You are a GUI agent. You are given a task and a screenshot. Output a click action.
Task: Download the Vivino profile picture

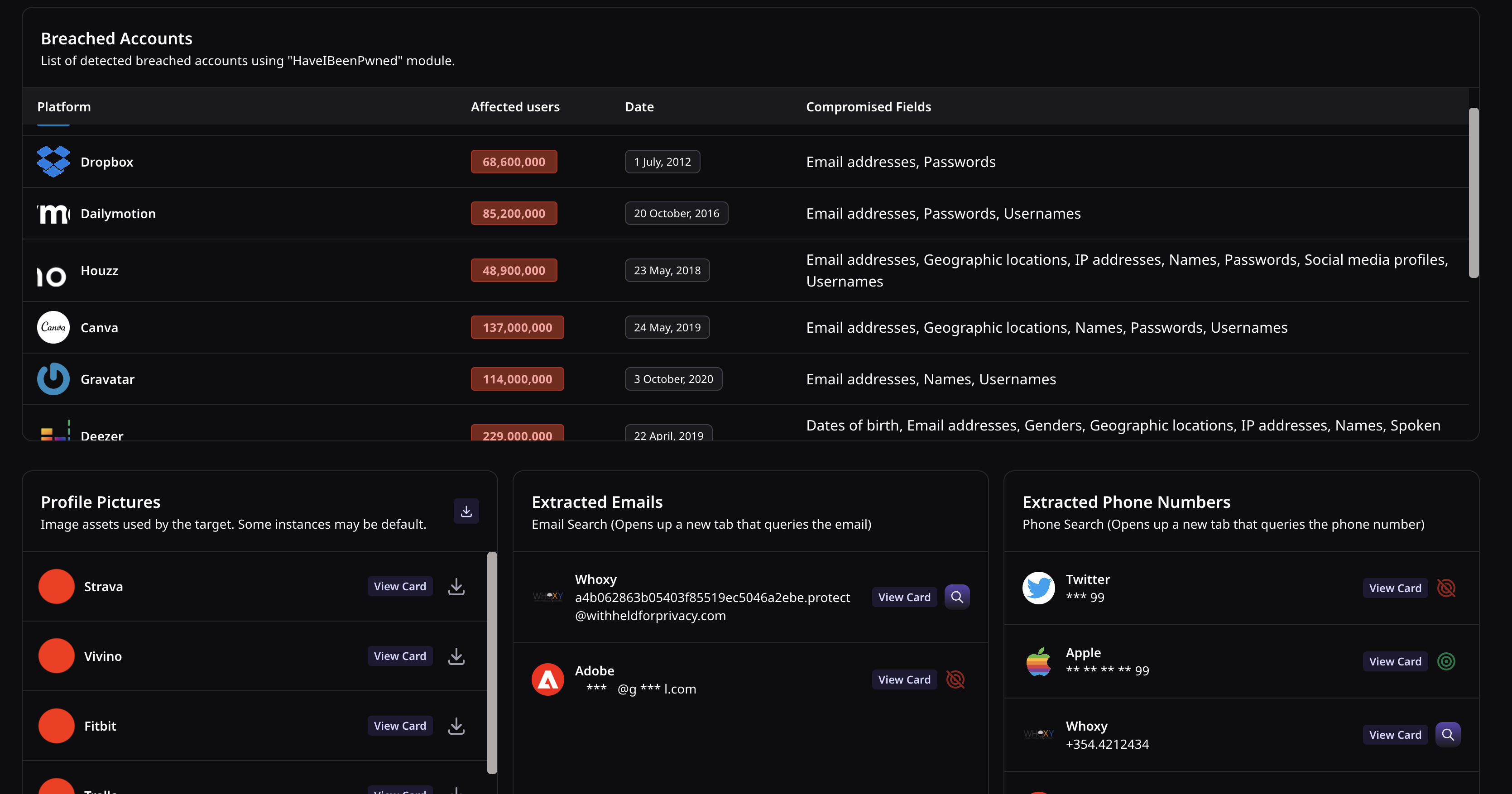pyautogui.click(x=456, y=656)
